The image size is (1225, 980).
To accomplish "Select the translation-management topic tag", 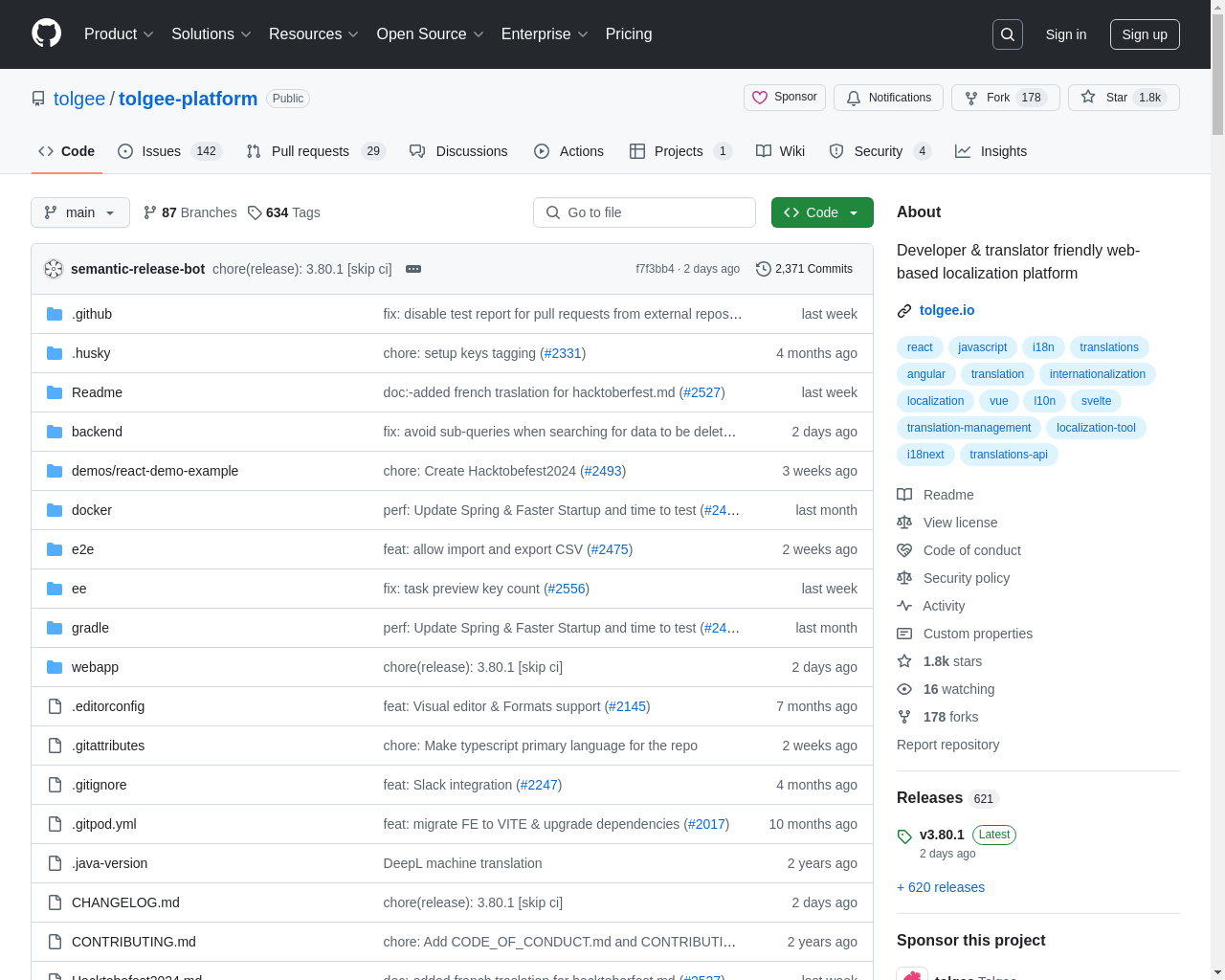I will click(x=969, y=428).
